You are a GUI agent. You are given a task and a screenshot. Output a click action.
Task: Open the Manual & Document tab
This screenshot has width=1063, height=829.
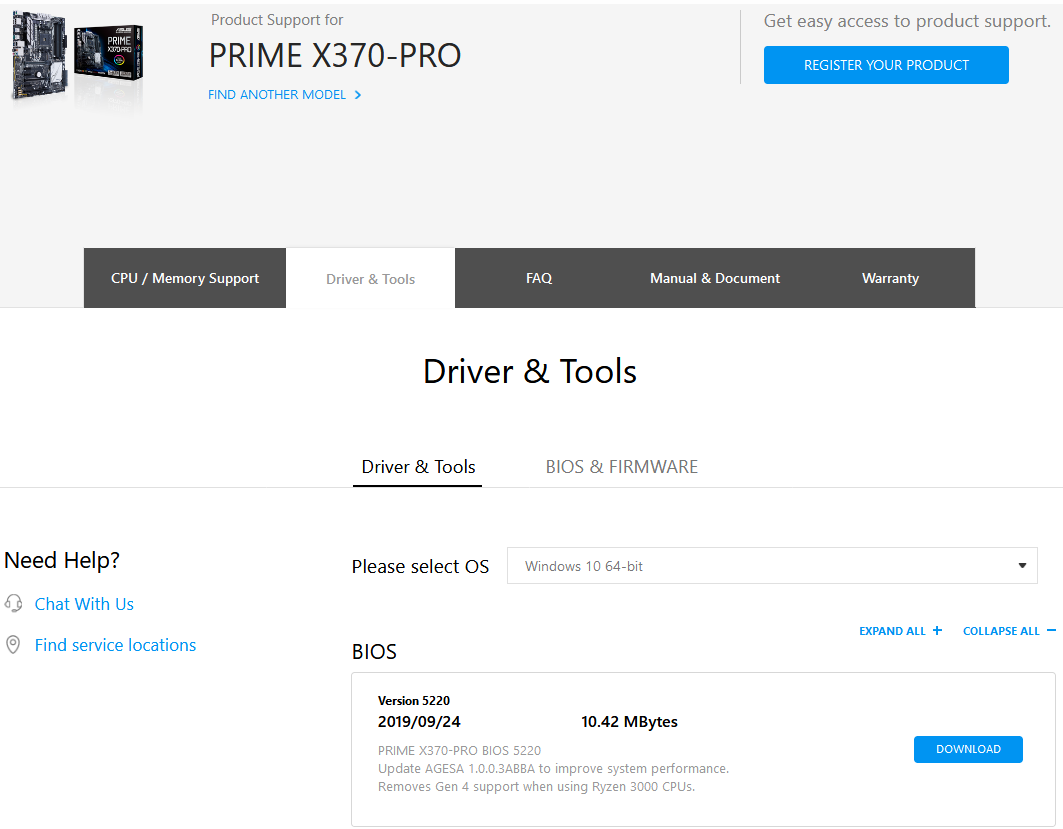click(715, 278)
